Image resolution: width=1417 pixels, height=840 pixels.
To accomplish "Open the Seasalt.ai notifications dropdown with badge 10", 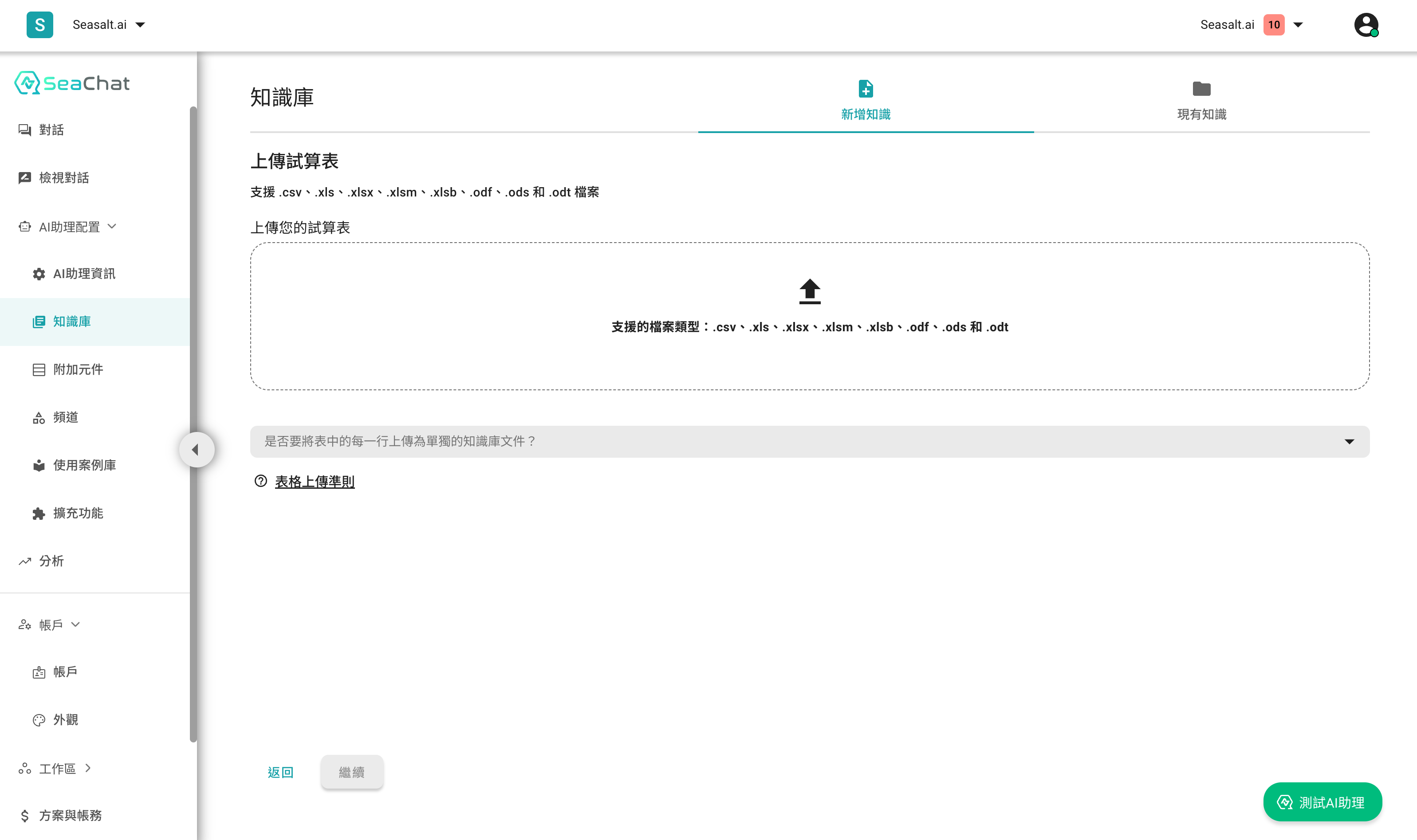I will coord(1251,25).
